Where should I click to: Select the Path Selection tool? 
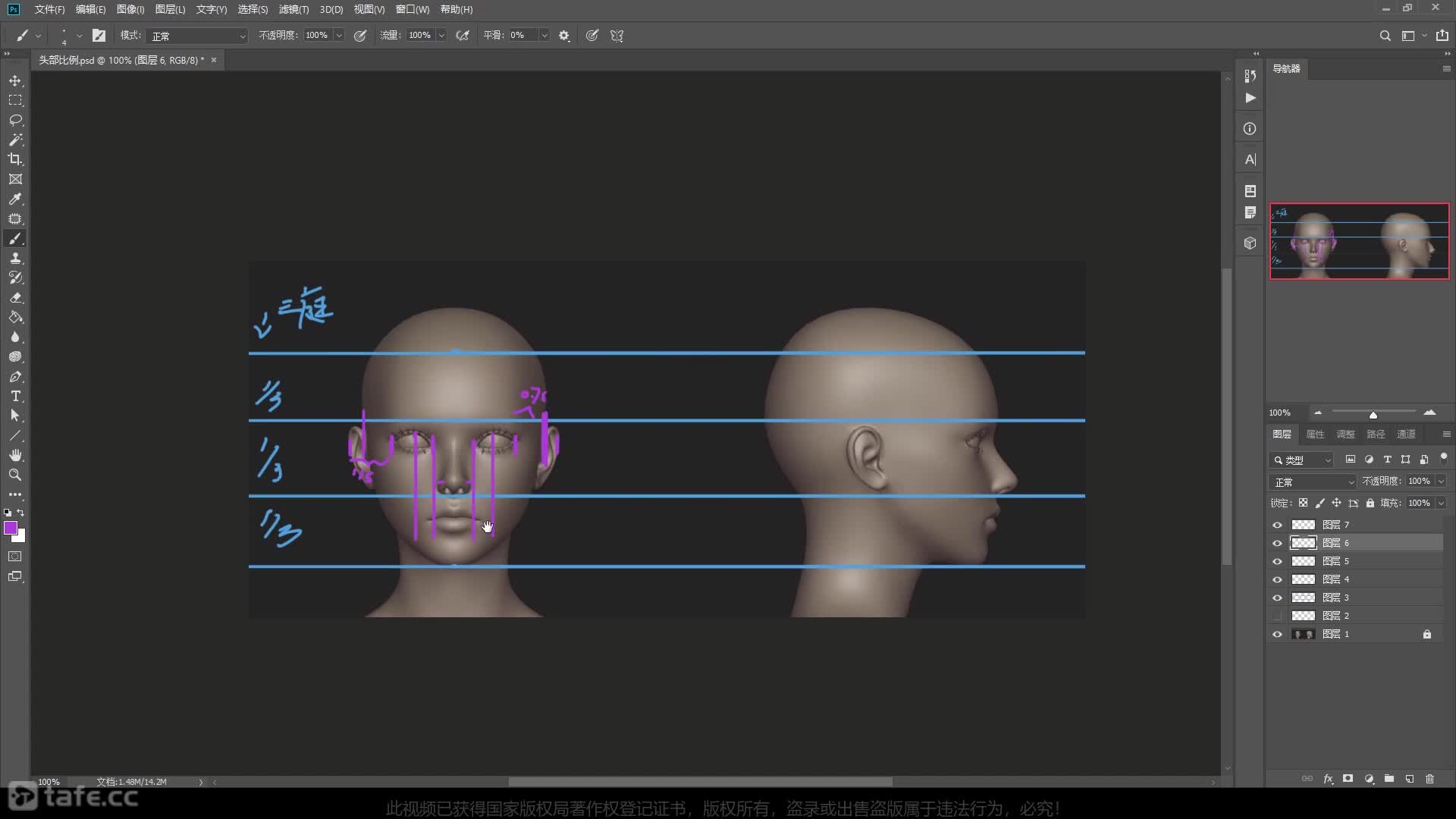point(15,416)
